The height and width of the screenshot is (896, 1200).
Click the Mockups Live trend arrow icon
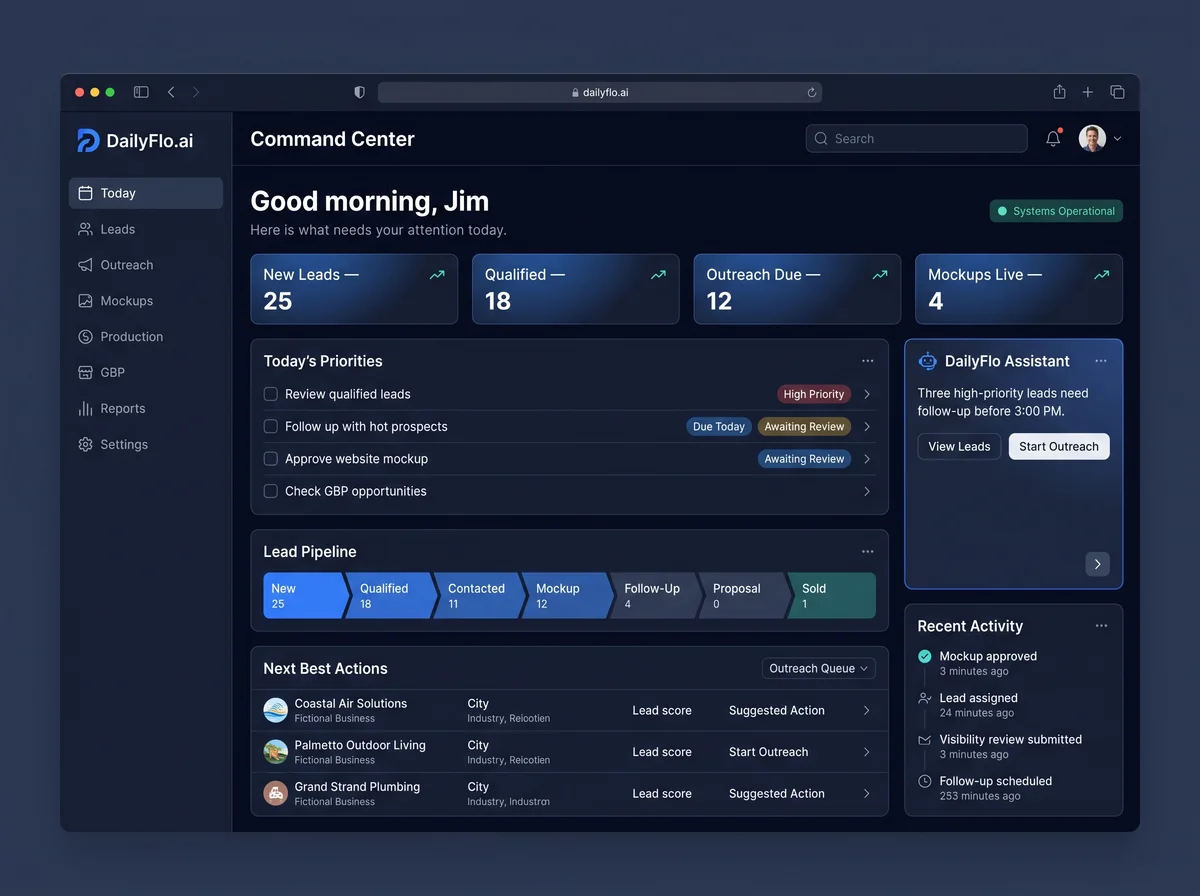click(x=1101, y=274)
